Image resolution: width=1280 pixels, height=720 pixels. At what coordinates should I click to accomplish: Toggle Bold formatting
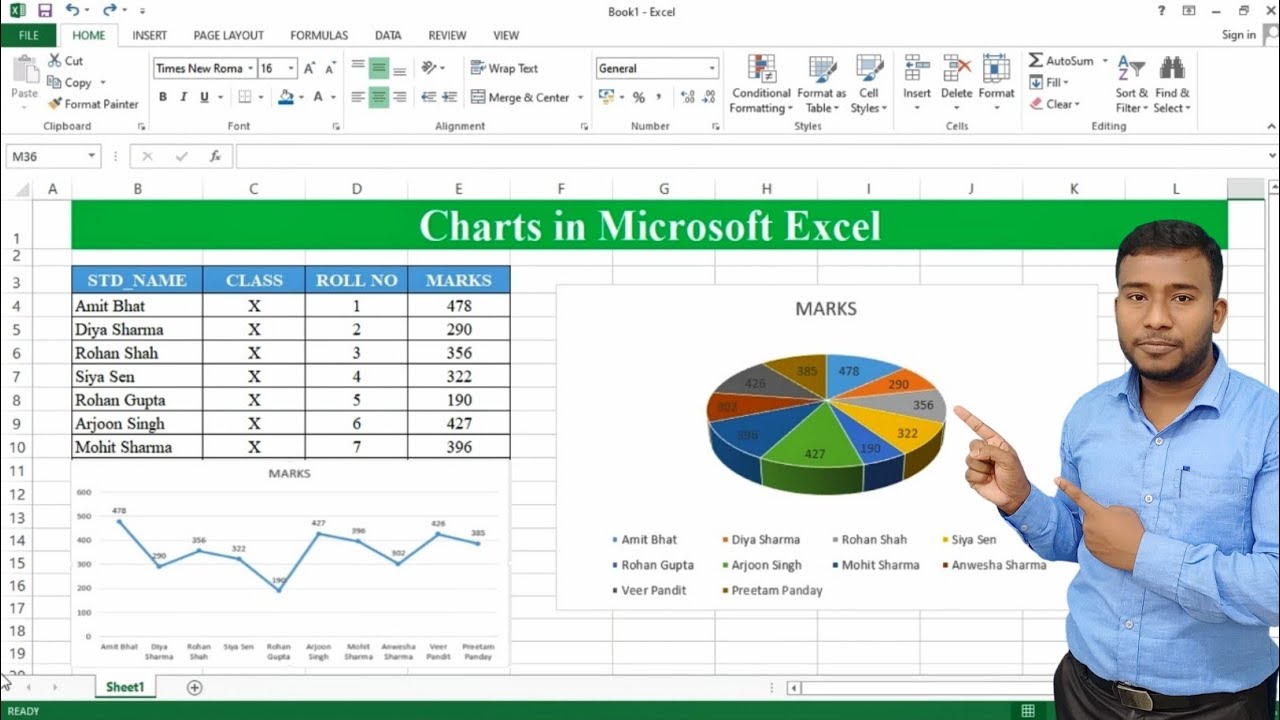click(163, 97)
